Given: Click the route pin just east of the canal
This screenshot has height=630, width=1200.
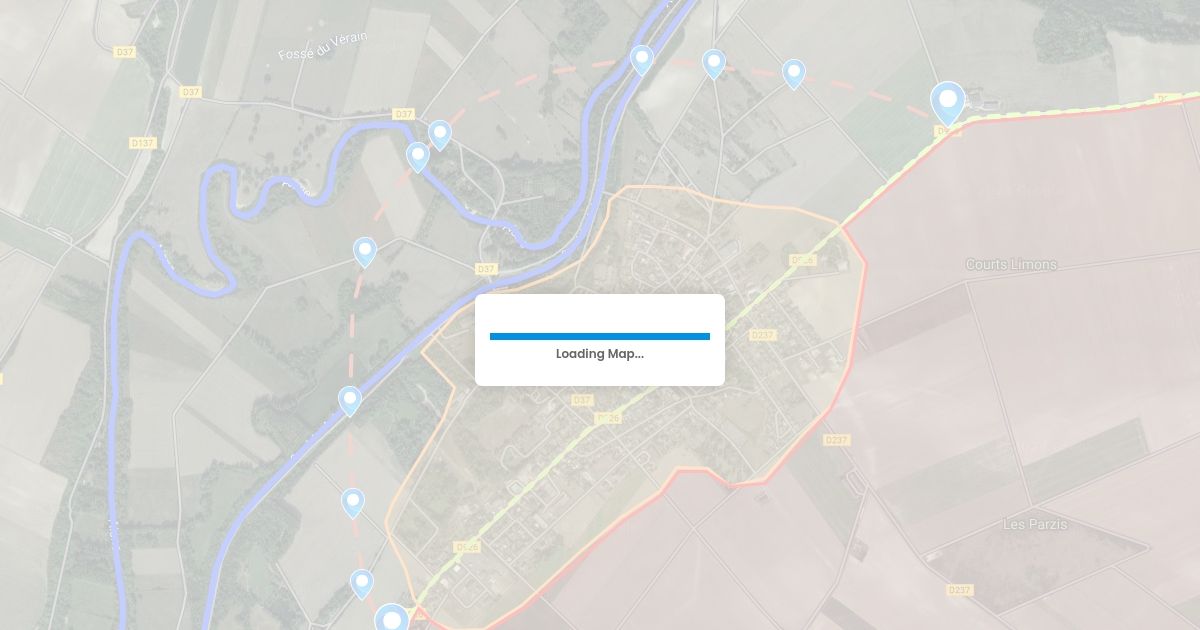Looking at the screenshot, I should pos(713,64).
